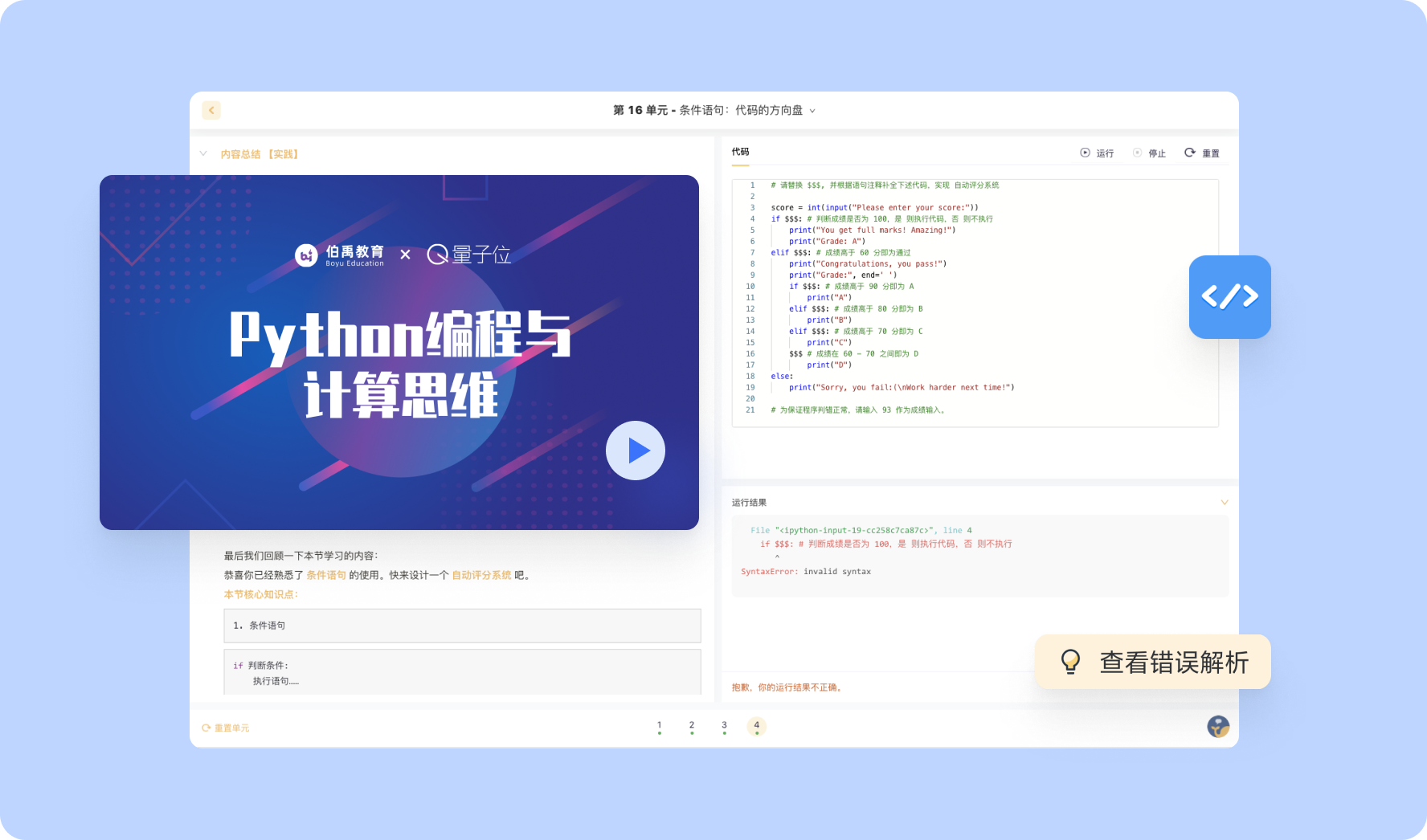
Task: Expand the unit 16 title dropdown
Action: tap(812, 111)
